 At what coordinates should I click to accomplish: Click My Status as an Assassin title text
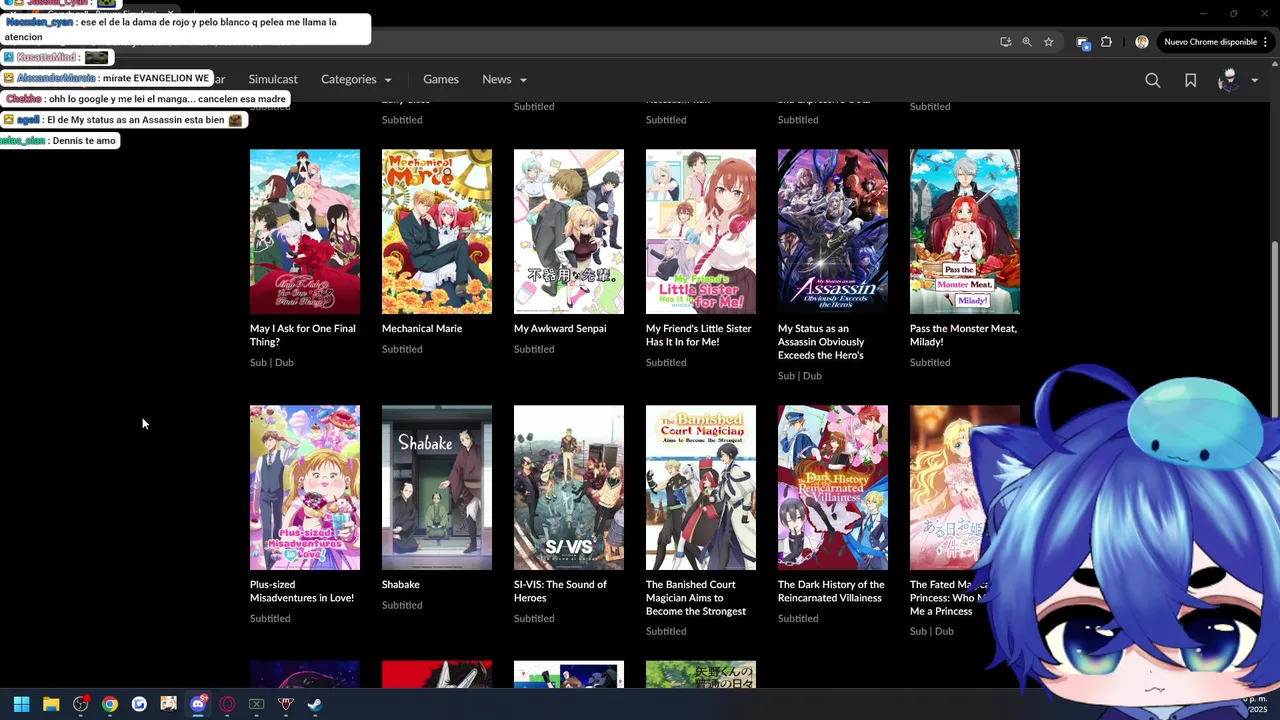821,342
